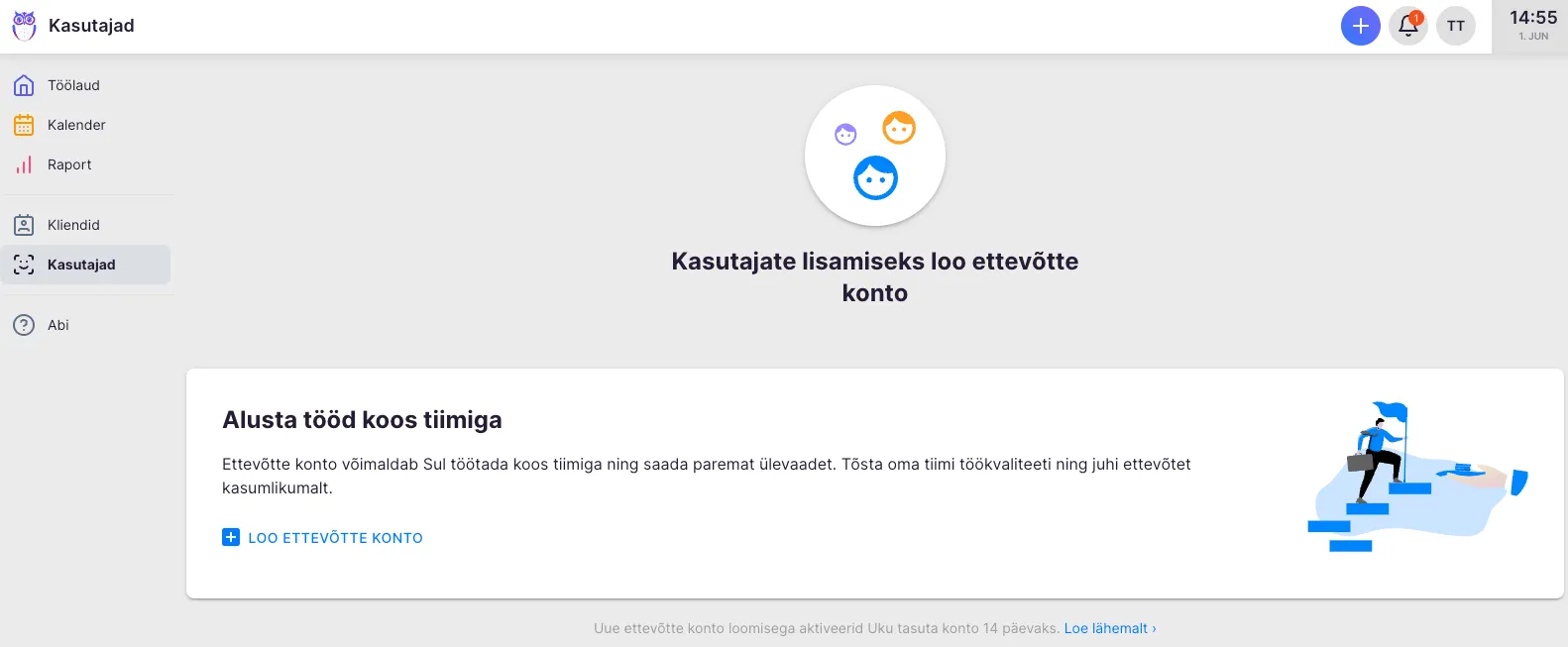Click the blue plus add button

(x=1360, y=26)
